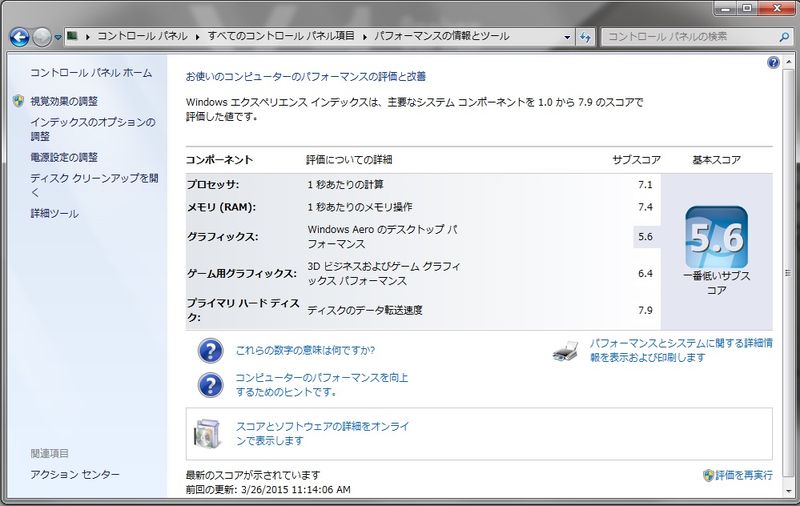Viewport: 800px width, 506px height.
Task: Click the プロセッサ: component label
Action: [x=213, y=184]
